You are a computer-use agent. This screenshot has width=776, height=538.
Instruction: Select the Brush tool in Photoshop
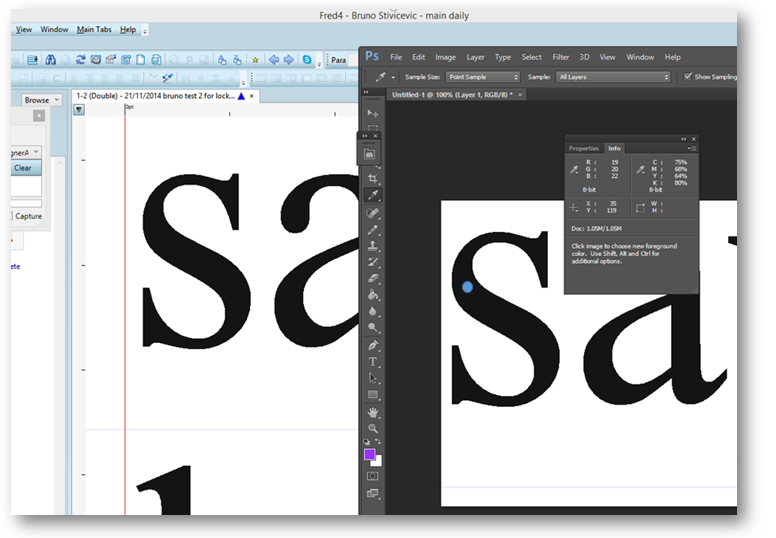point(373,230)
